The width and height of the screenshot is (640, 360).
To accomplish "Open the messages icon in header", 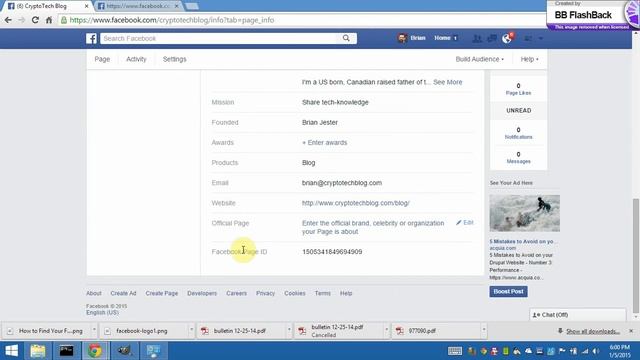I will click(492, 38).
